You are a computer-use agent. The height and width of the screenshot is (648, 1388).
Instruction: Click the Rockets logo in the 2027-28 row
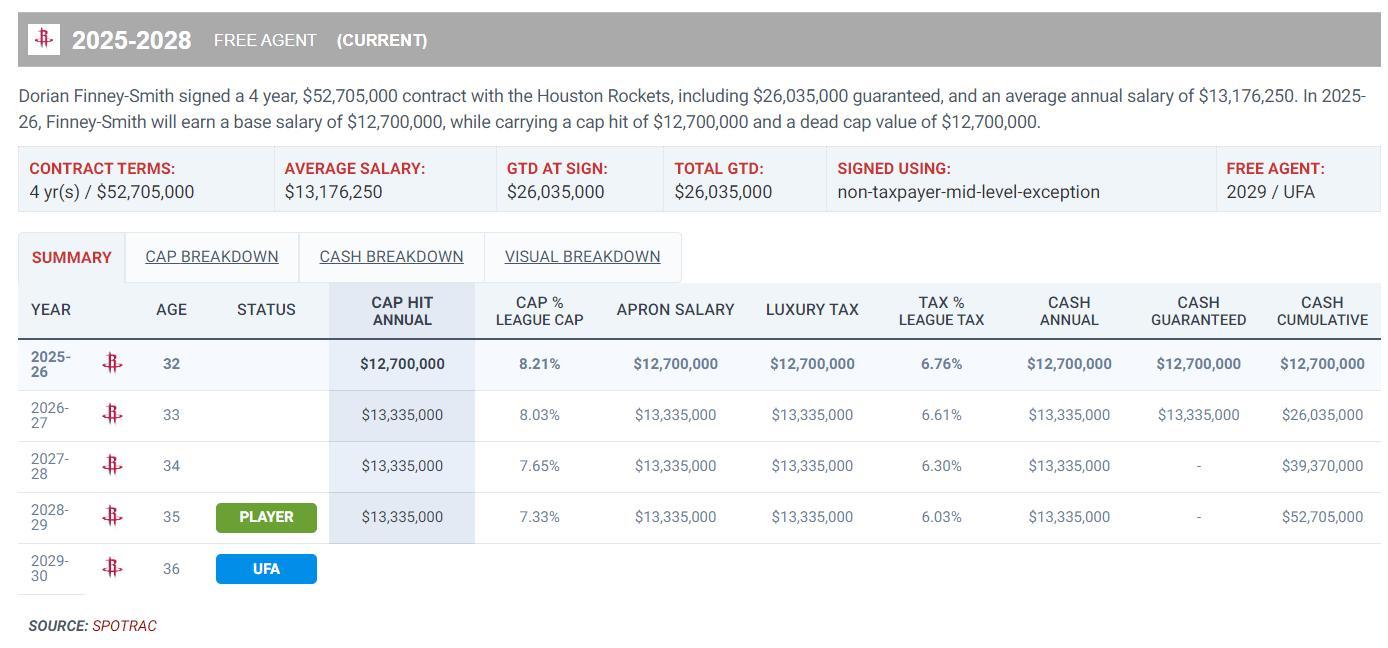click(x=112, y=466)
